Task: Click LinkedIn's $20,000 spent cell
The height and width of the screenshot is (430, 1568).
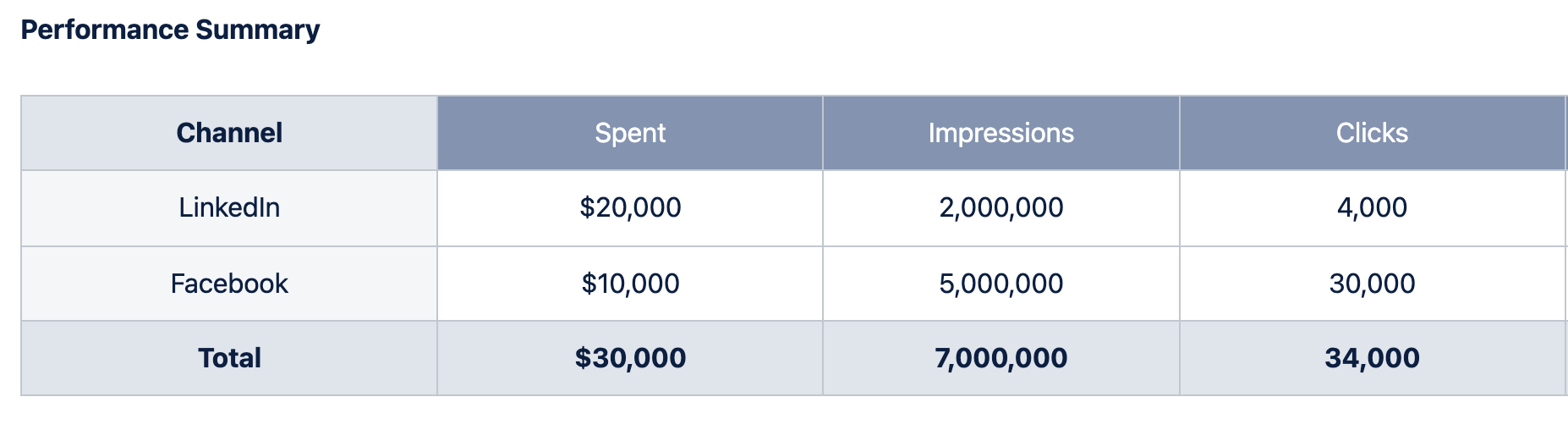Action: (x=630, y=207)
